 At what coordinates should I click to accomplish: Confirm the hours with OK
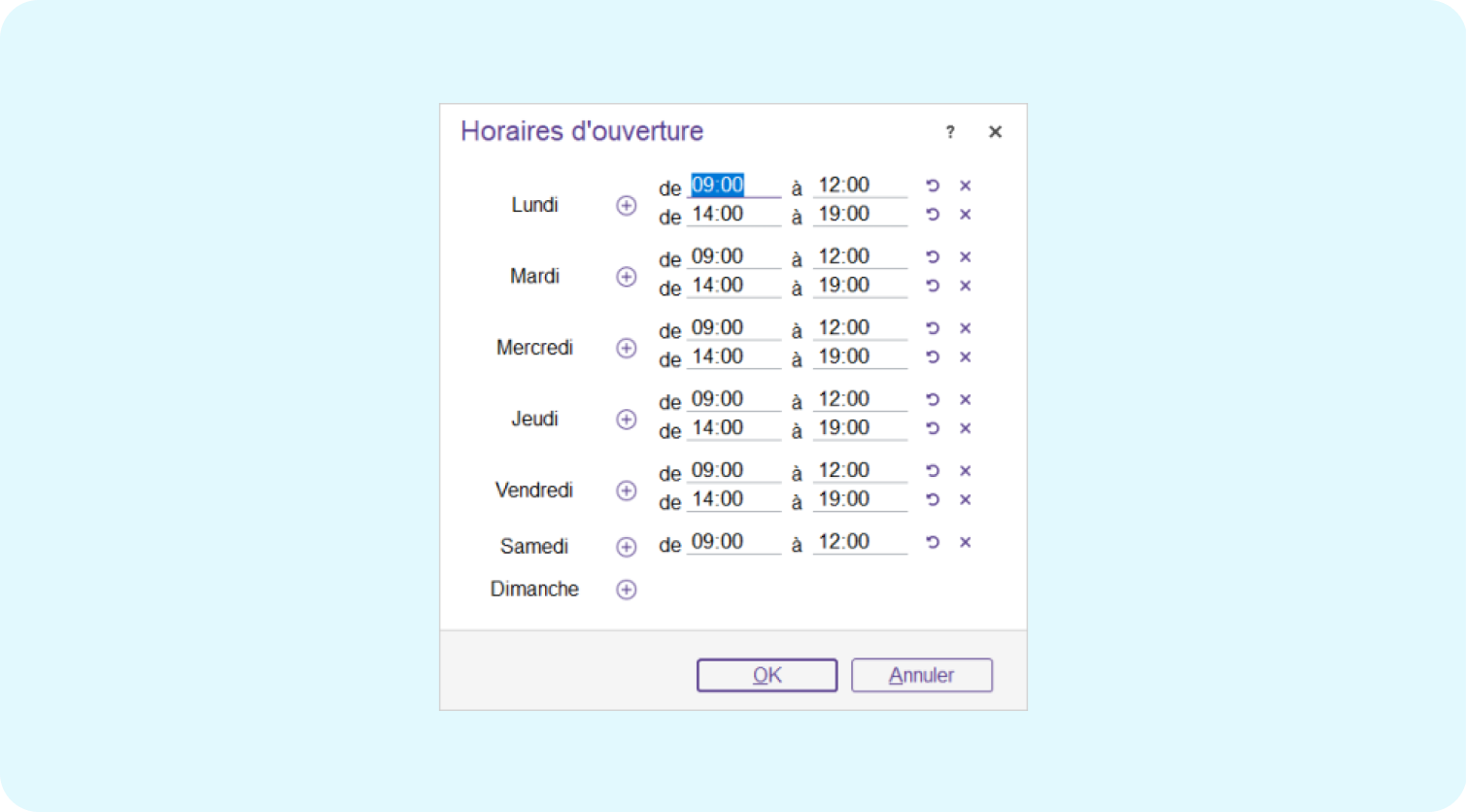click(767, 674)
